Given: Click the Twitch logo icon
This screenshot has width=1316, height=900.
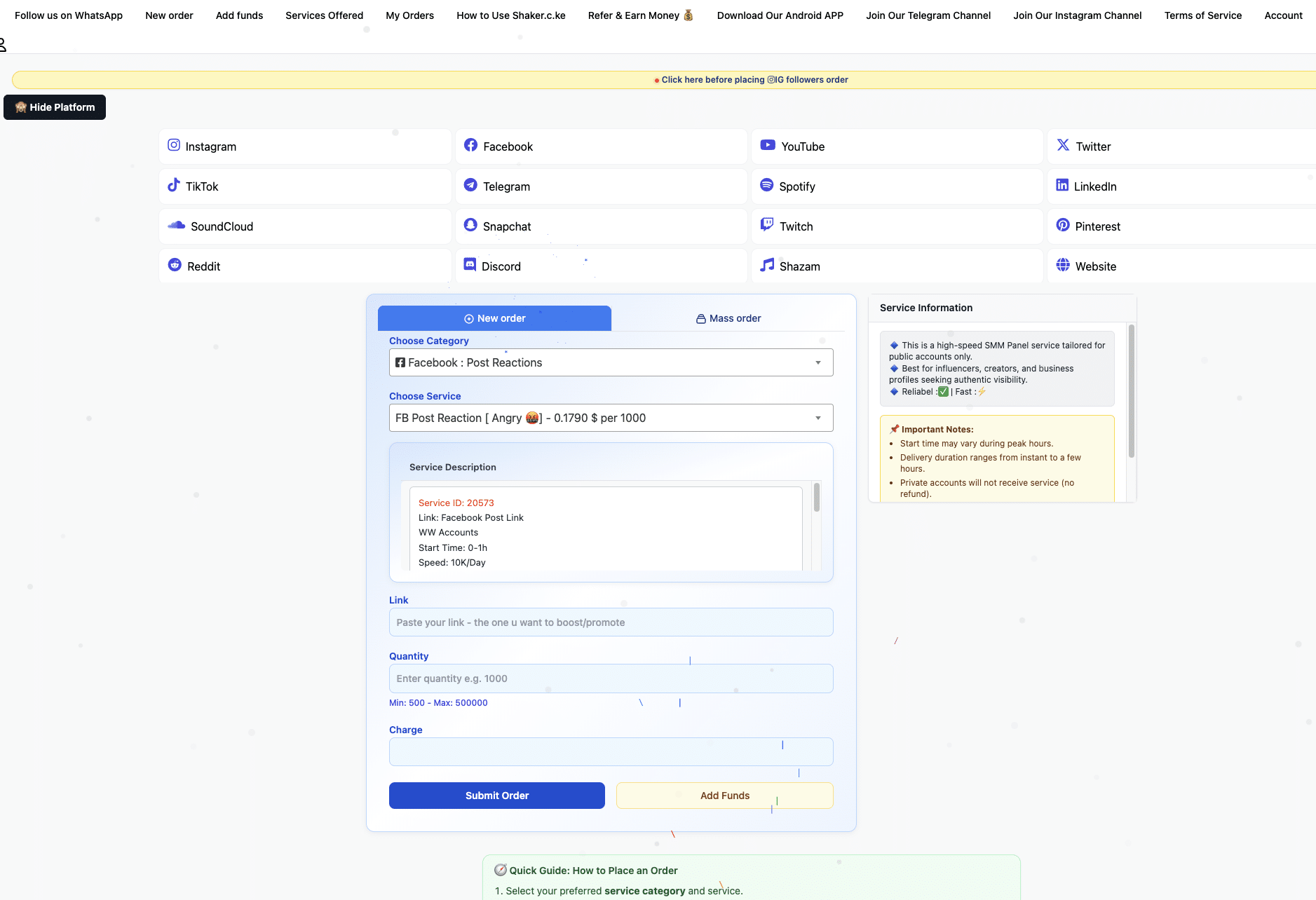Looking at the screenshot, I should pos(767,225).
